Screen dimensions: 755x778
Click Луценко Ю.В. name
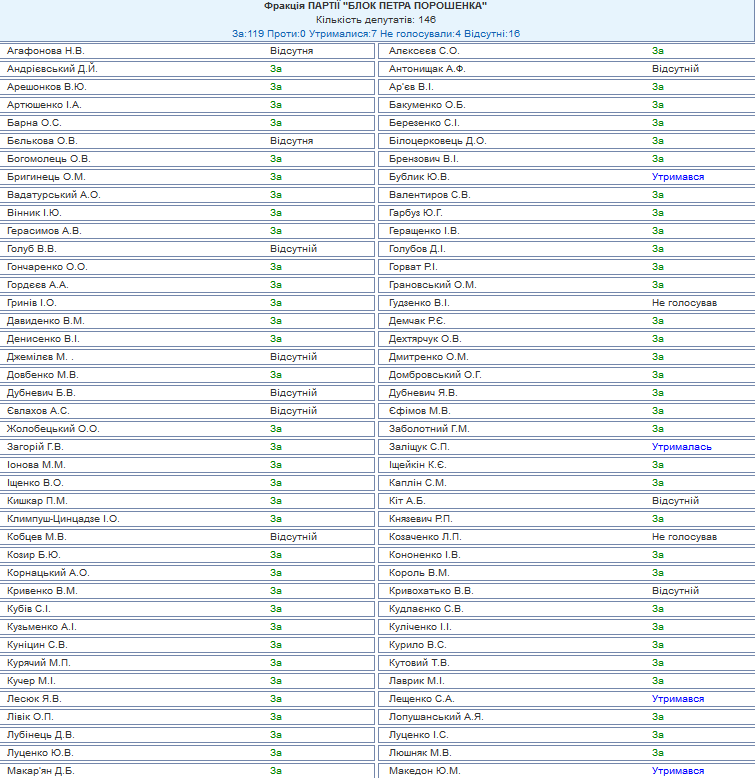click(40, 753)
